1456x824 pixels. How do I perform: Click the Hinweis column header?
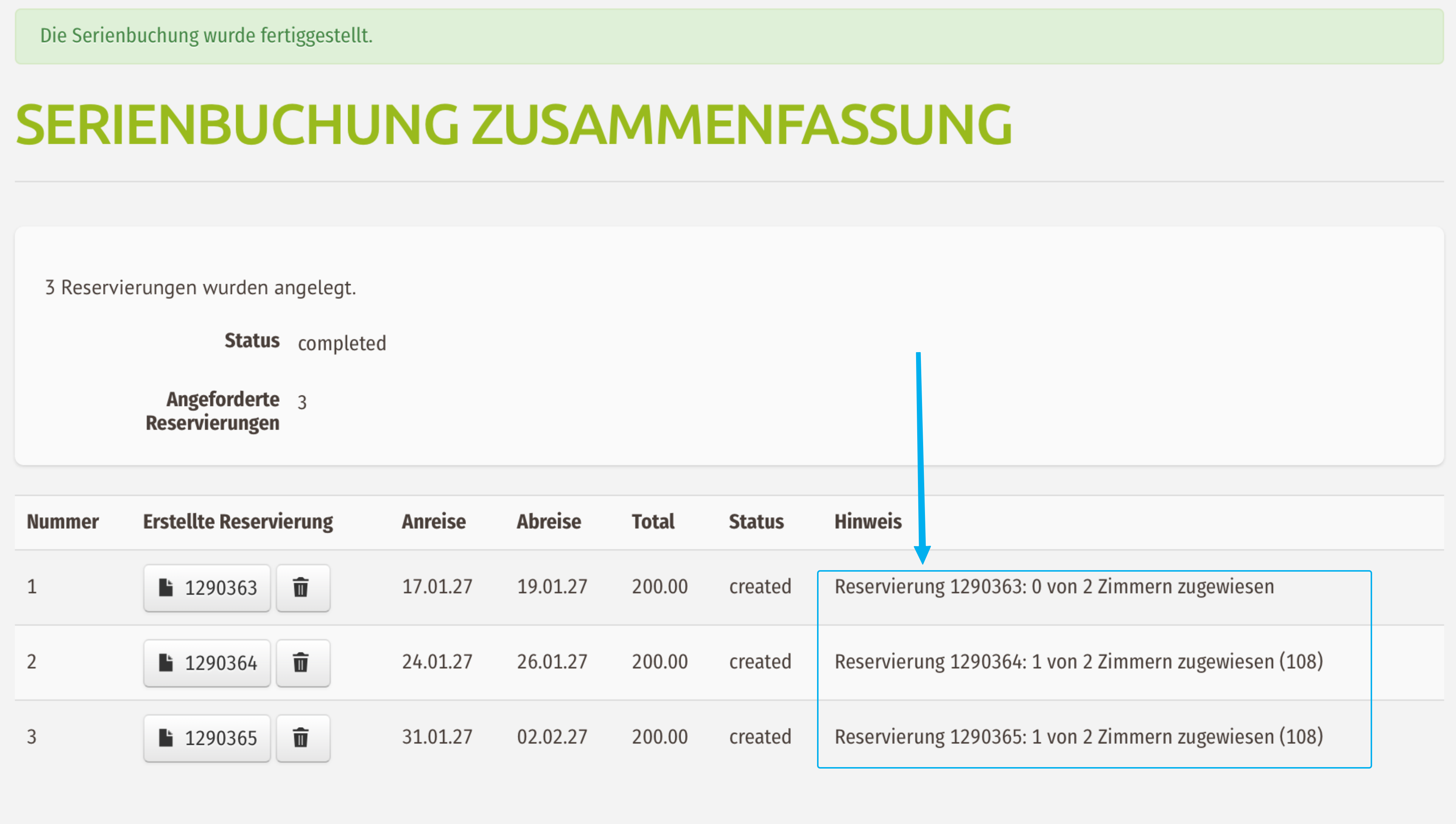[x=868, y=521]
